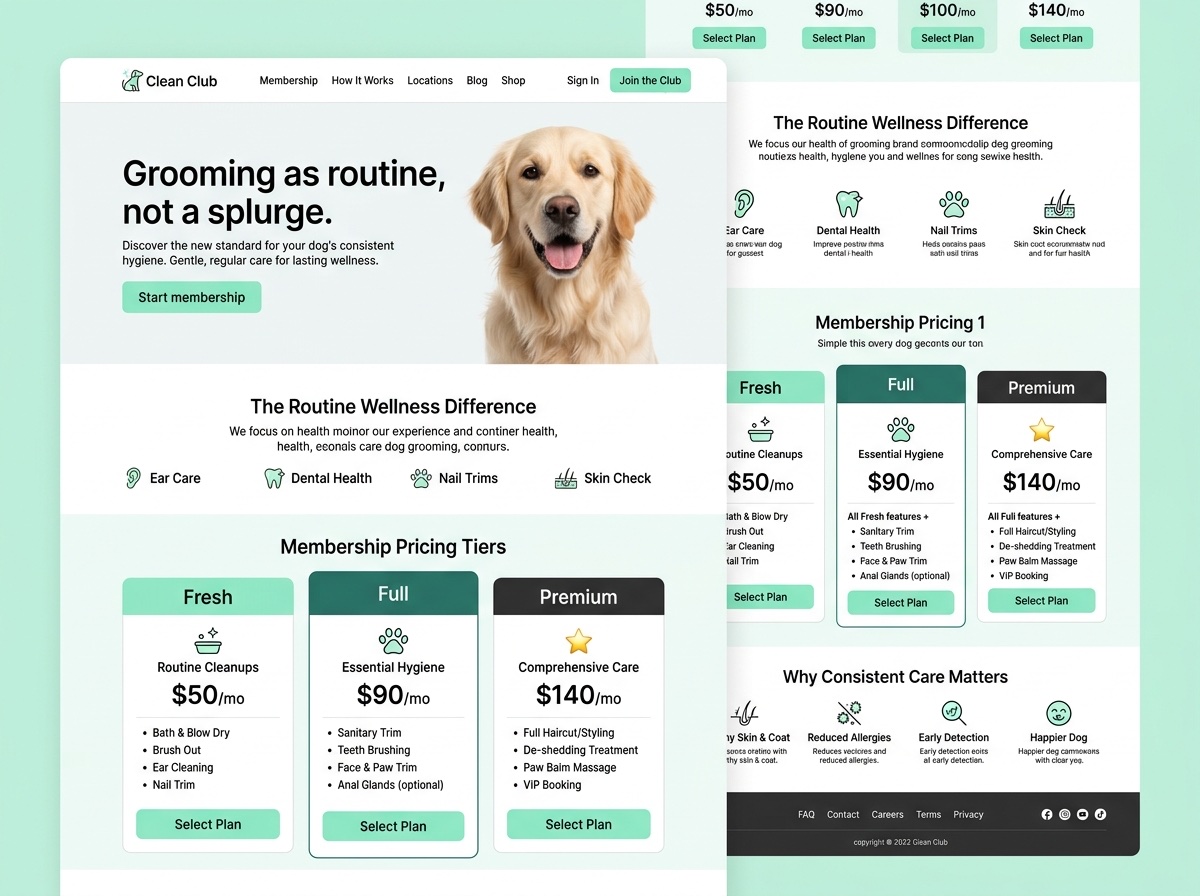Click the TikTok icon in the footer
Image resolution: width=1200 pixels, height=896 pixels.
point(1100,815)
